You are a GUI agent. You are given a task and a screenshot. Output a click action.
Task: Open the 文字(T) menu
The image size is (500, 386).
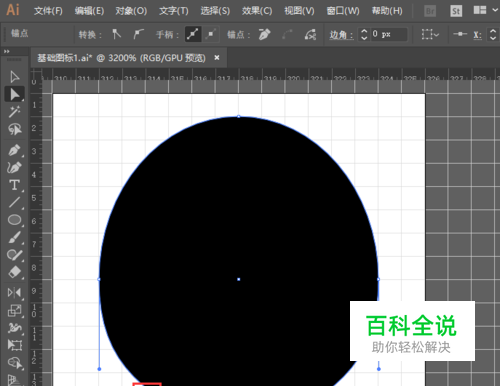click(174, 11)
